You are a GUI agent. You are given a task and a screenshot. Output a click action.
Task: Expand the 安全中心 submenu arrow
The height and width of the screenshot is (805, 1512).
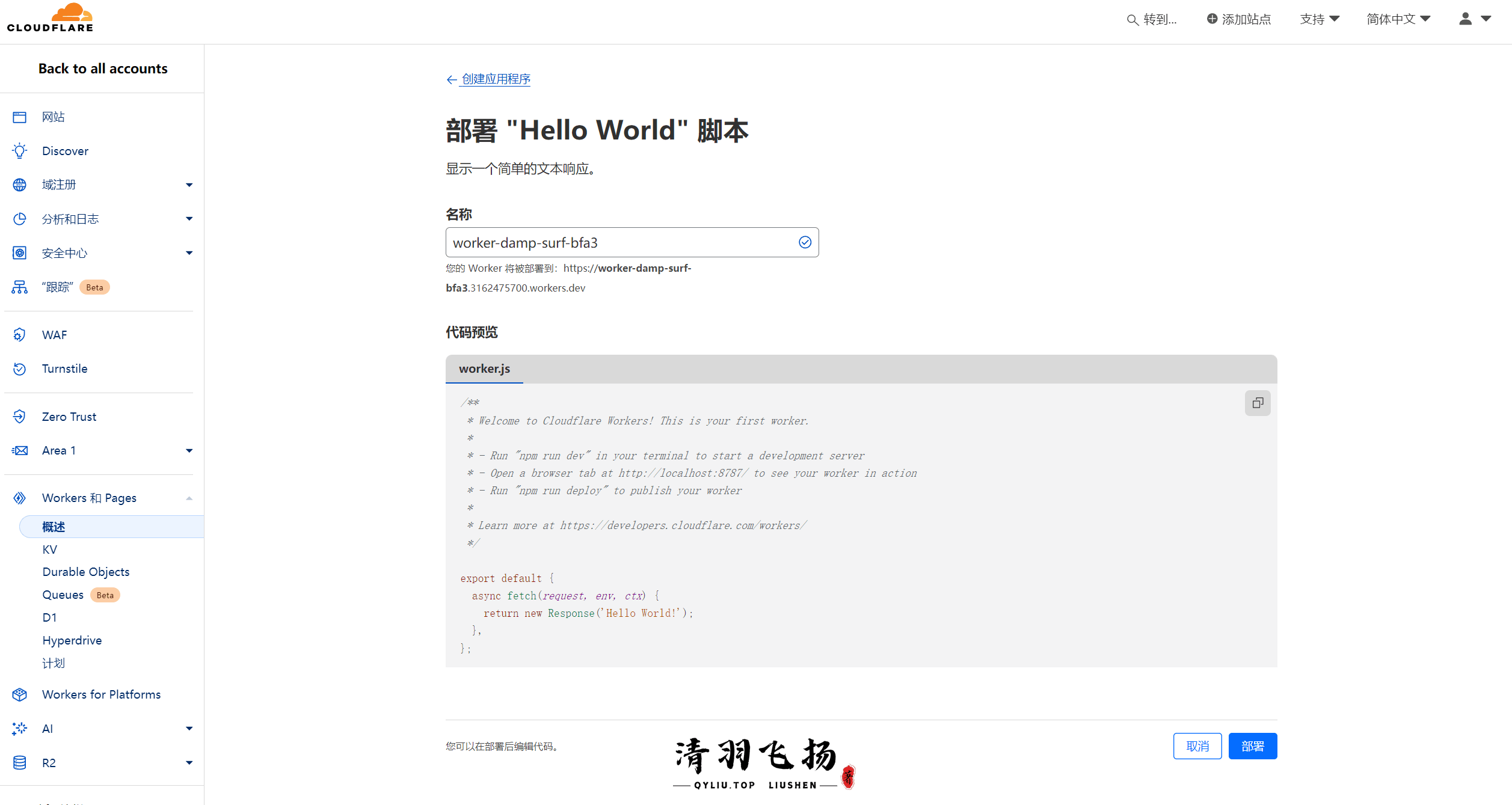click(189, 253)
